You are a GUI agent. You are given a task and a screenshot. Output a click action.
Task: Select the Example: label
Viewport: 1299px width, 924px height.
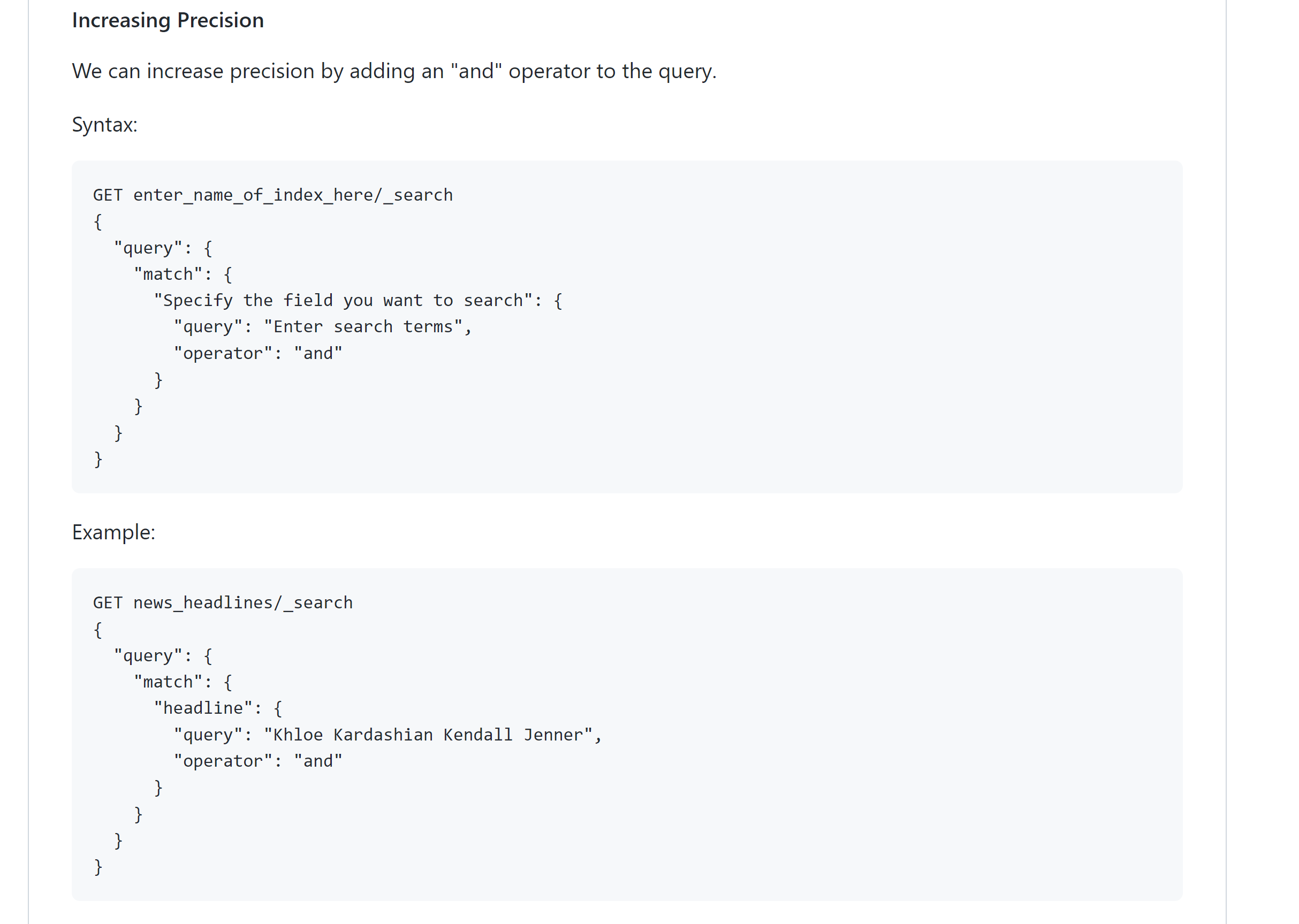tap(113, 533)
